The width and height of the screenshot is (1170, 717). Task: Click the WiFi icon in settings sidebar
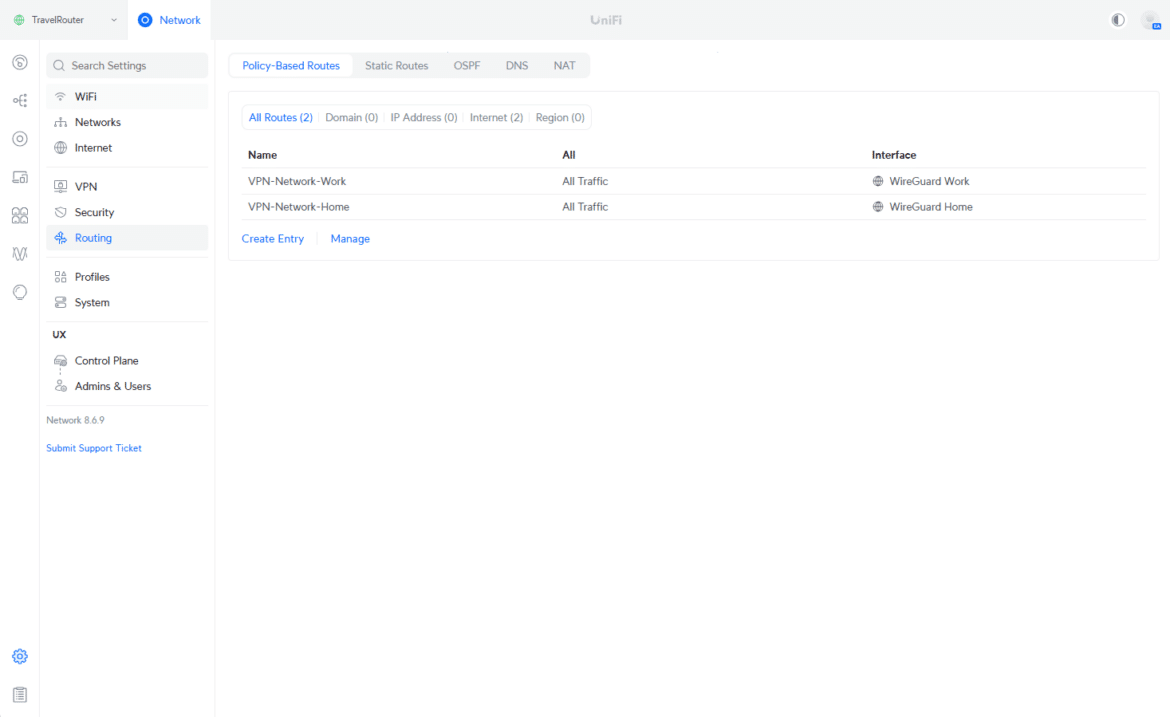point(60,96)
